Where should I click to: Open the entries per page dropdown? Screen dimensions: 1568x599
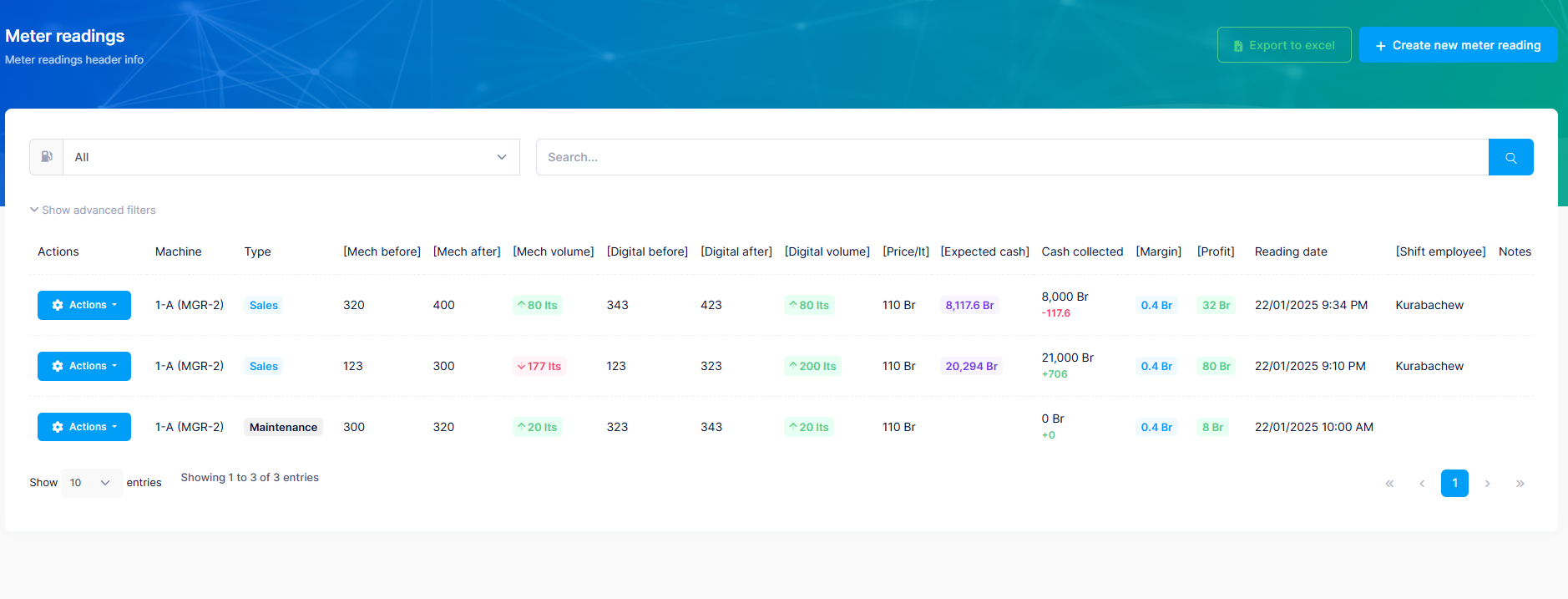click(x=91, y=483)
